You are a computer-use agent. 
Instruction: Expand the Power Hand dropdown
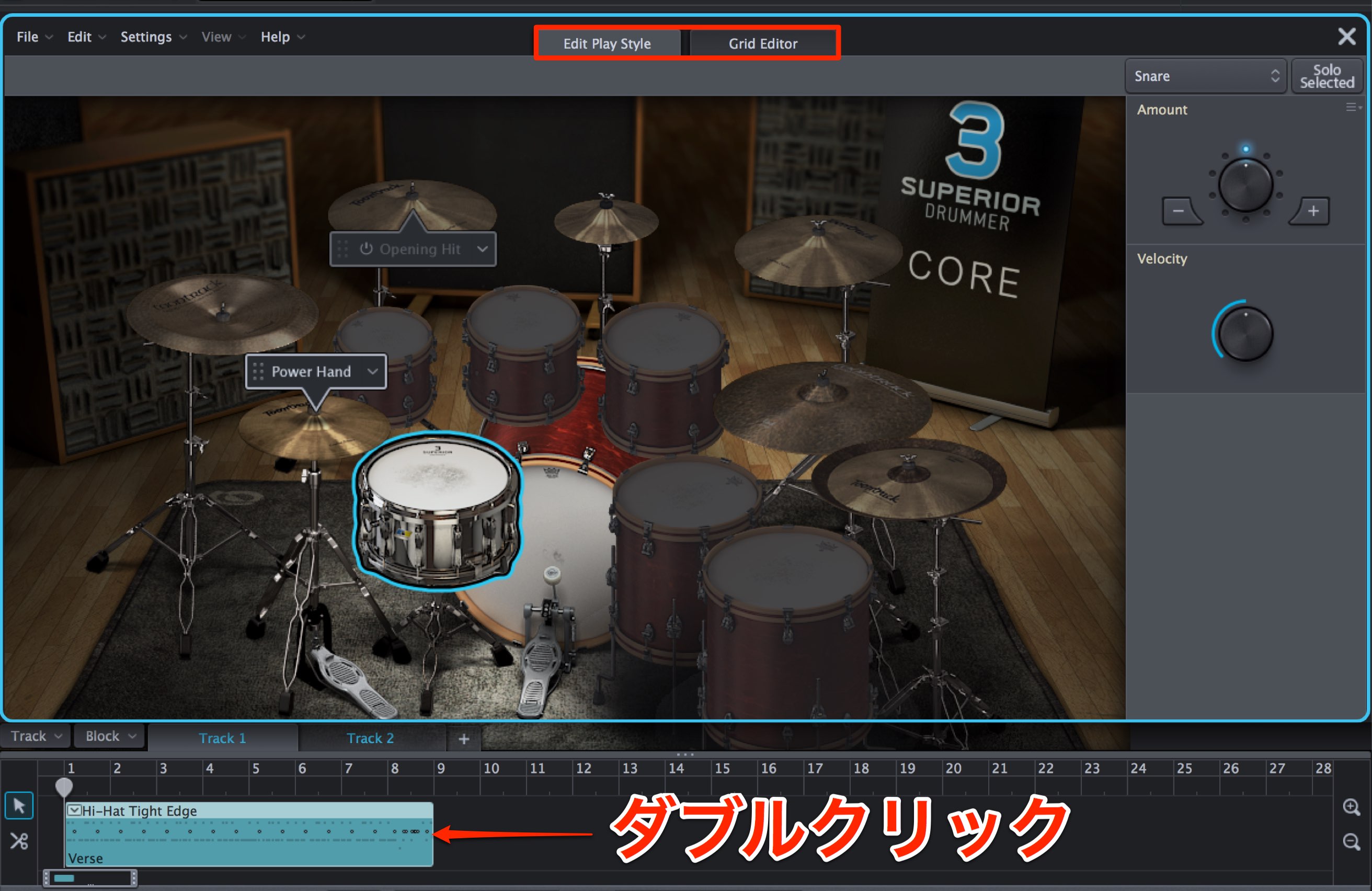[373, 372]
